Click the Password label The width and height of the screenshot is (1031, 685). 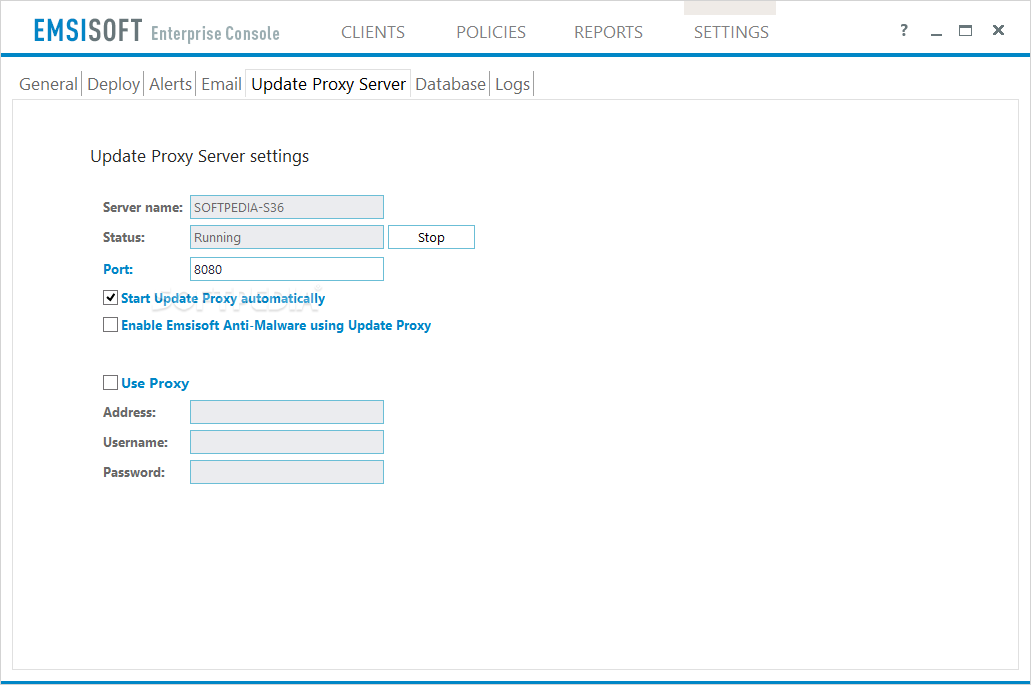click(133, 472)
